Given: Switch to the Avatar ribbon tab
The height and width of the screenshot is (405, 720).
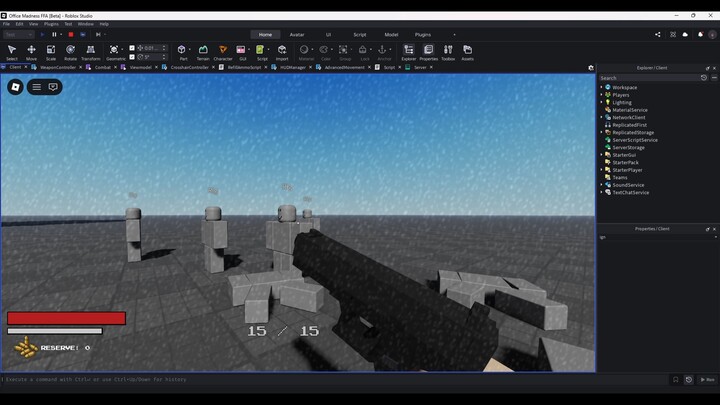Looking at the screenshot, I should 297,34.
